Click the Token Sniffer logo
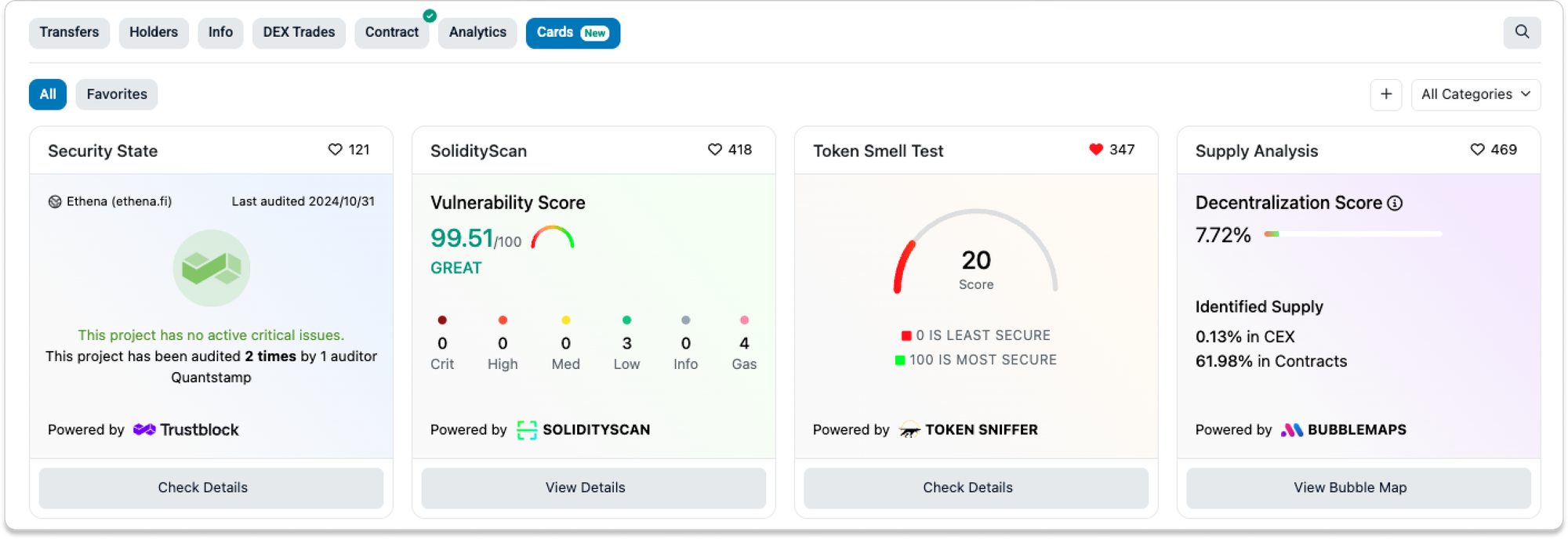Viewport: 1568px width, 539px height. click(969, 429)
